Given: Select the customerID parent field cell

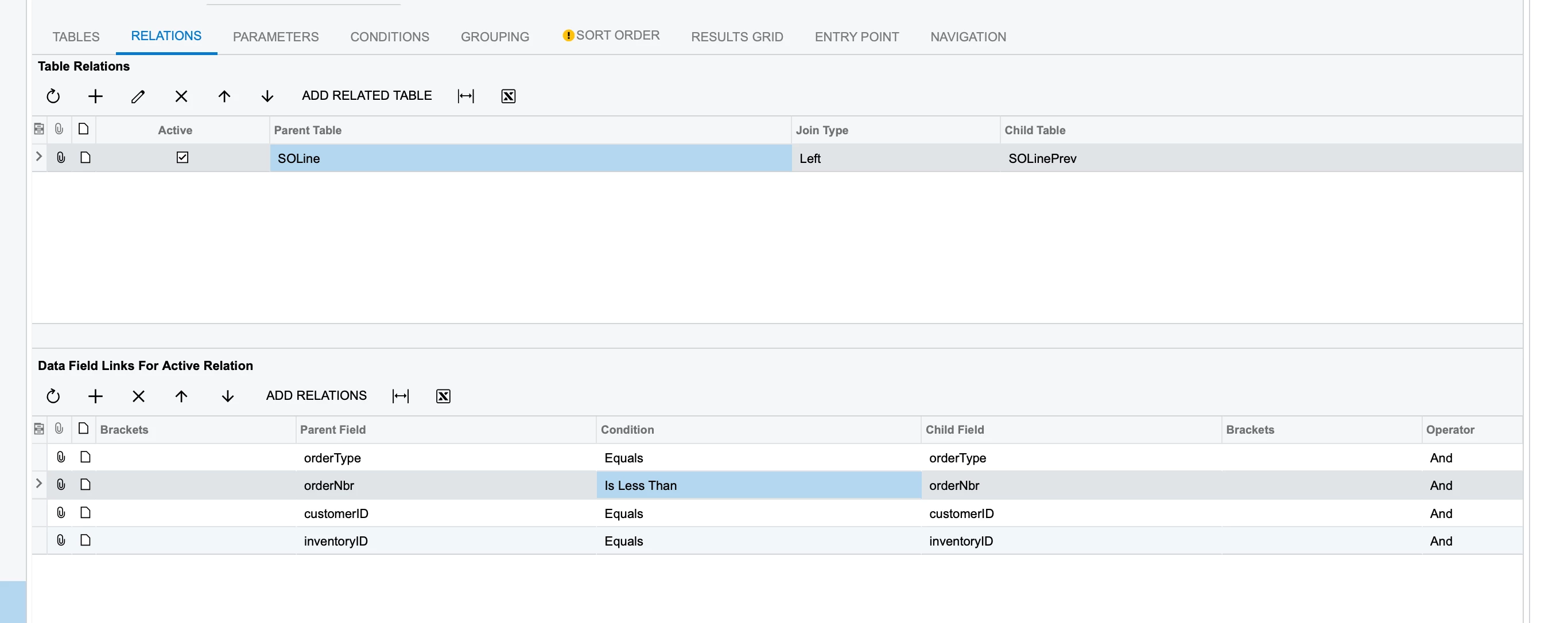Looking at the screenshot, I should [x=444, y=513].
